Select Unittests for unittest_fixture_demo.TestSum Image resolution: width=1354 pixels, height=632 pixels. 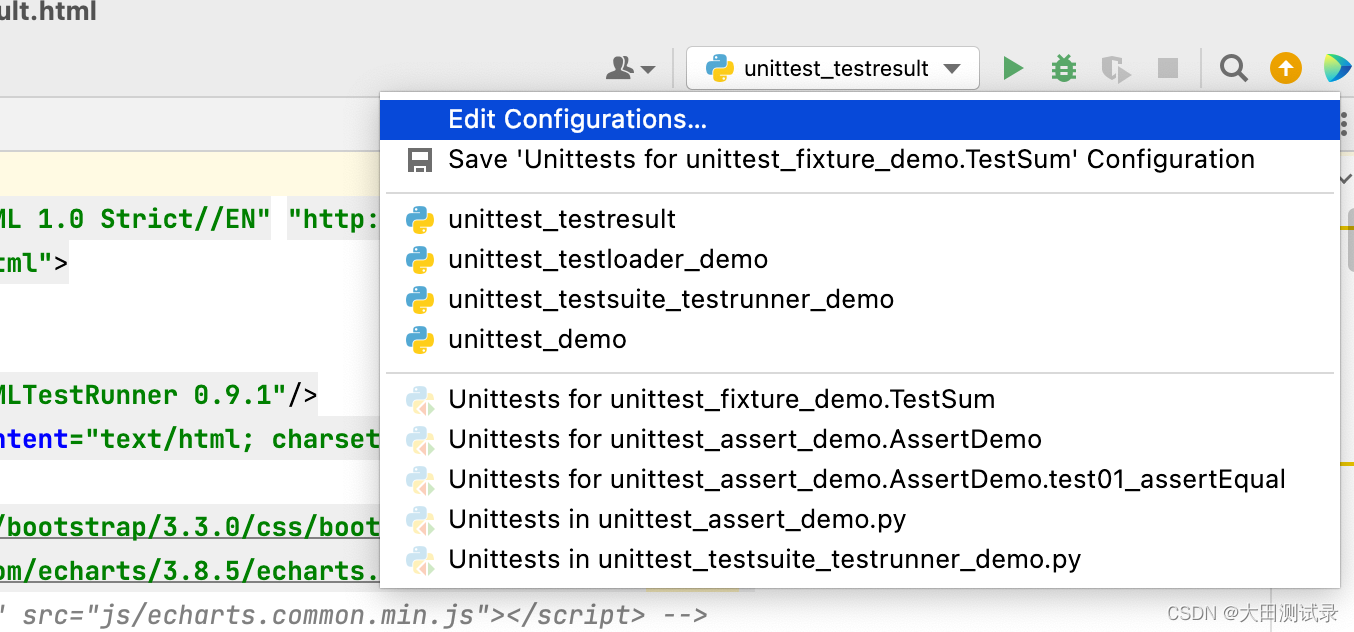[721, 400]
